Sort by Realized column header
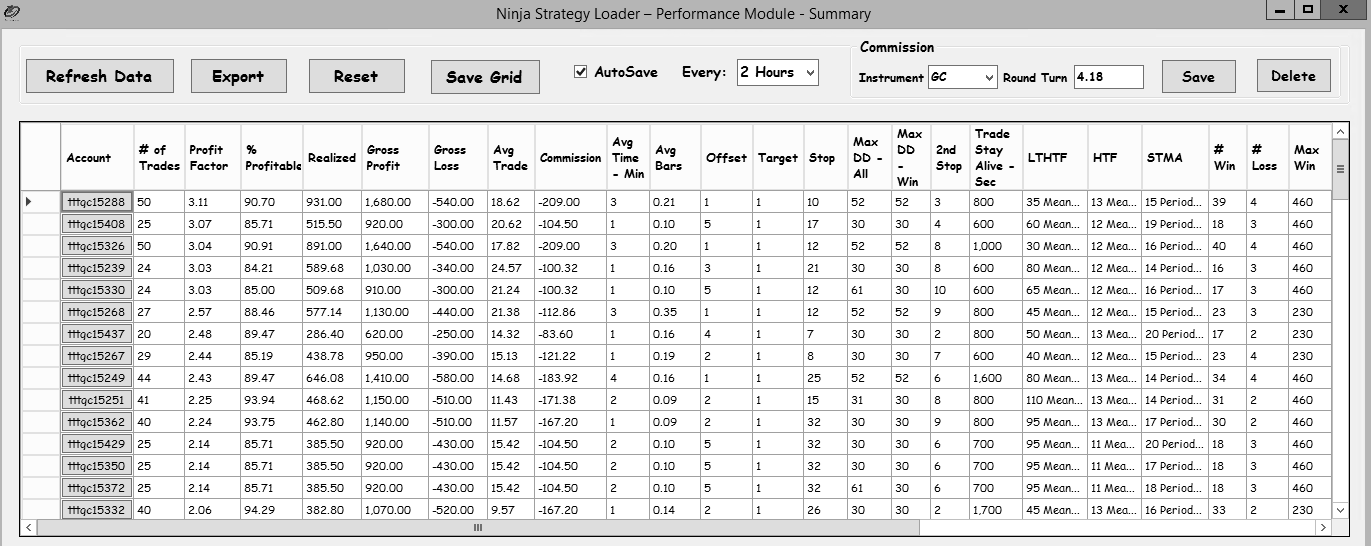The image size is (1371, 546). click(x=331, y=157)
